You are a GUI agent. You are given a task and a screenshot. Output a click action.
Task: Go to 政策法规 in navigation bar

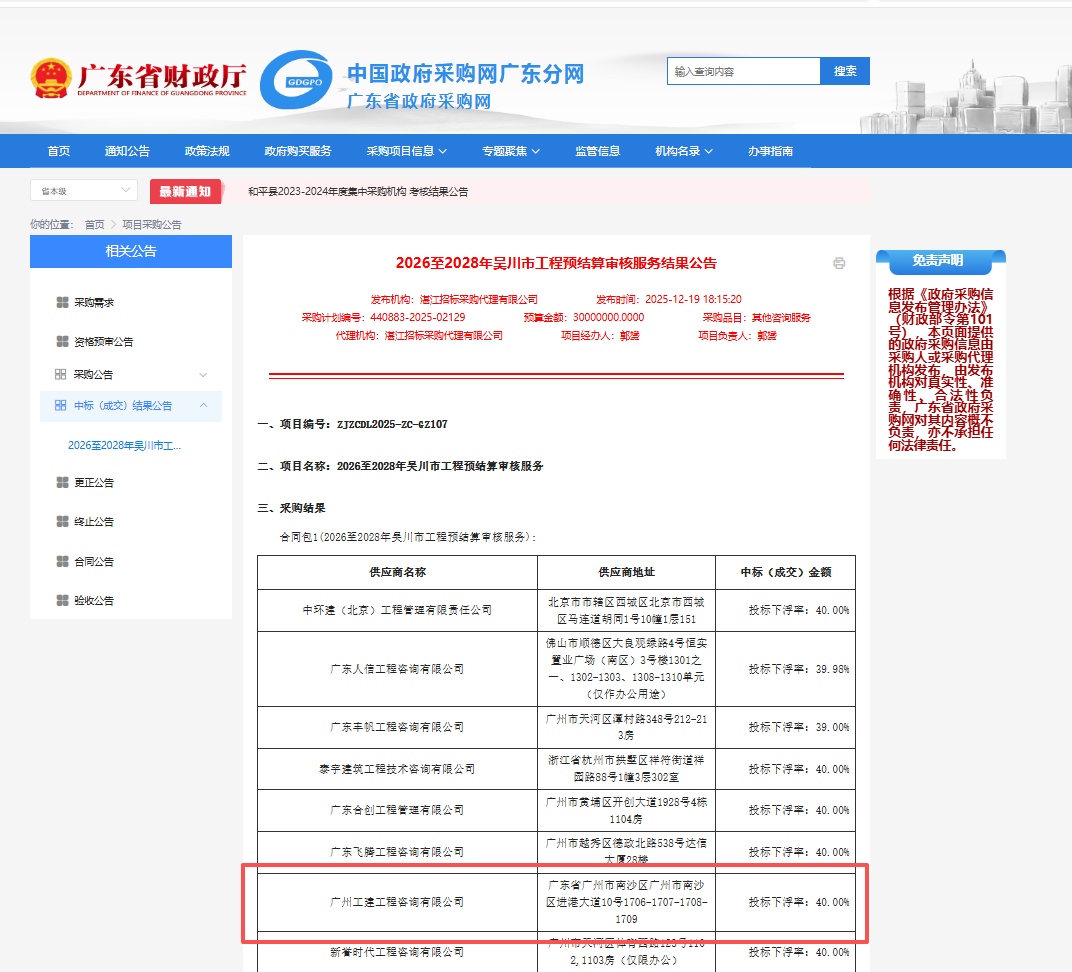point(207,151)
